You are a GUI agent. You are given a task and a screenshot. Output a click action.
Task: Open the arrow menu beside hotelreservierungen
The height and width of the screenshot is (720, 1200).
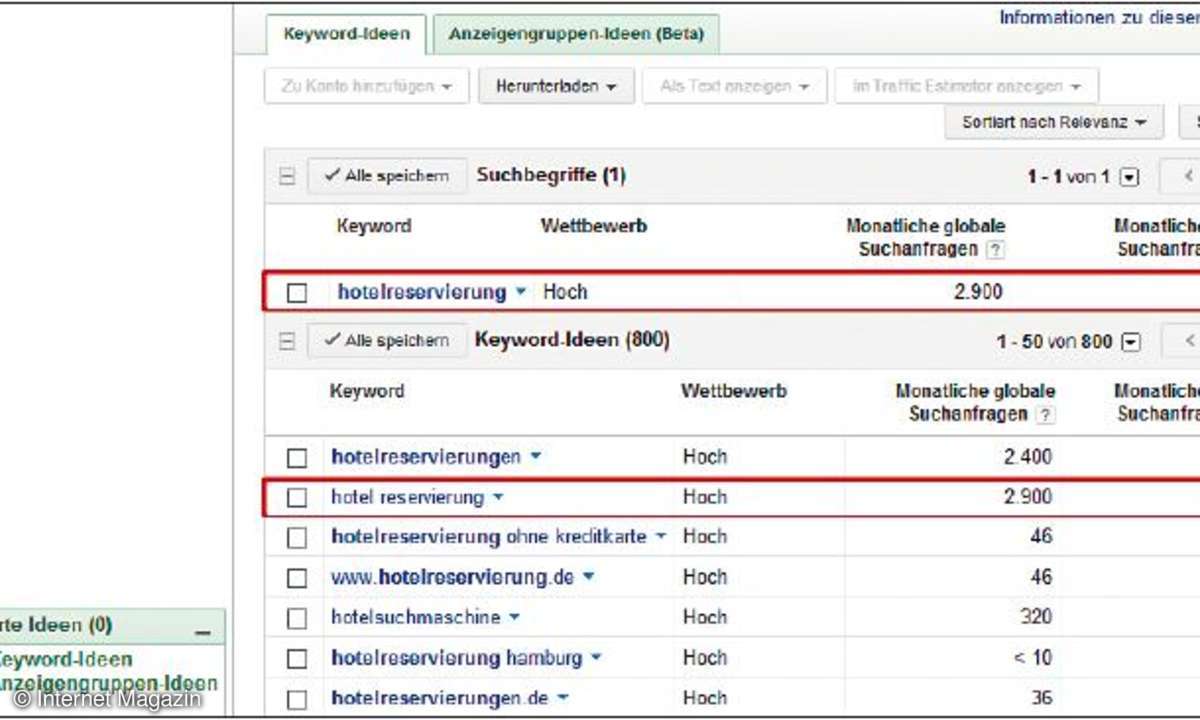[535, 457]
